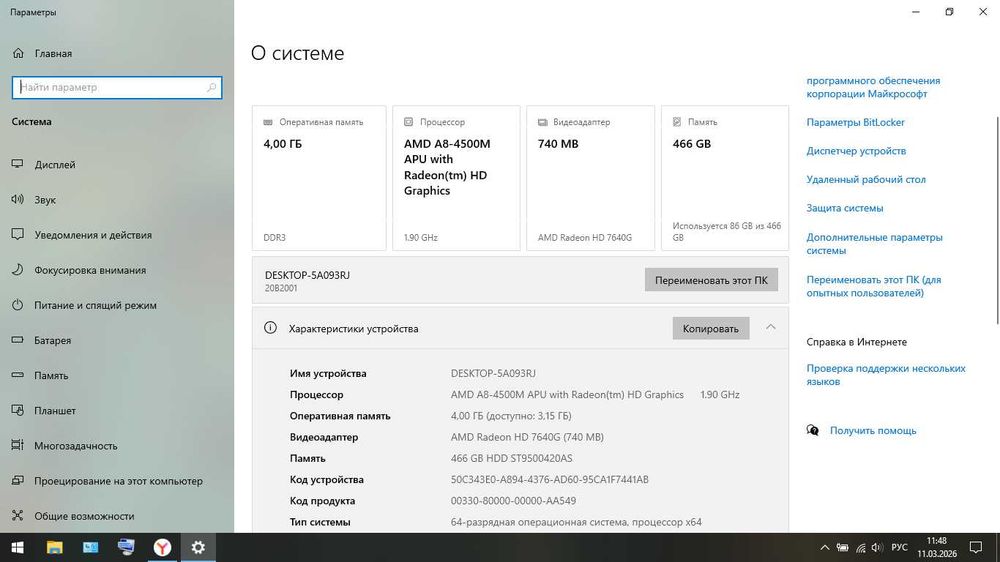Open Планшет tablet icon
The image size is (1000, 562).
click(18, 410)
